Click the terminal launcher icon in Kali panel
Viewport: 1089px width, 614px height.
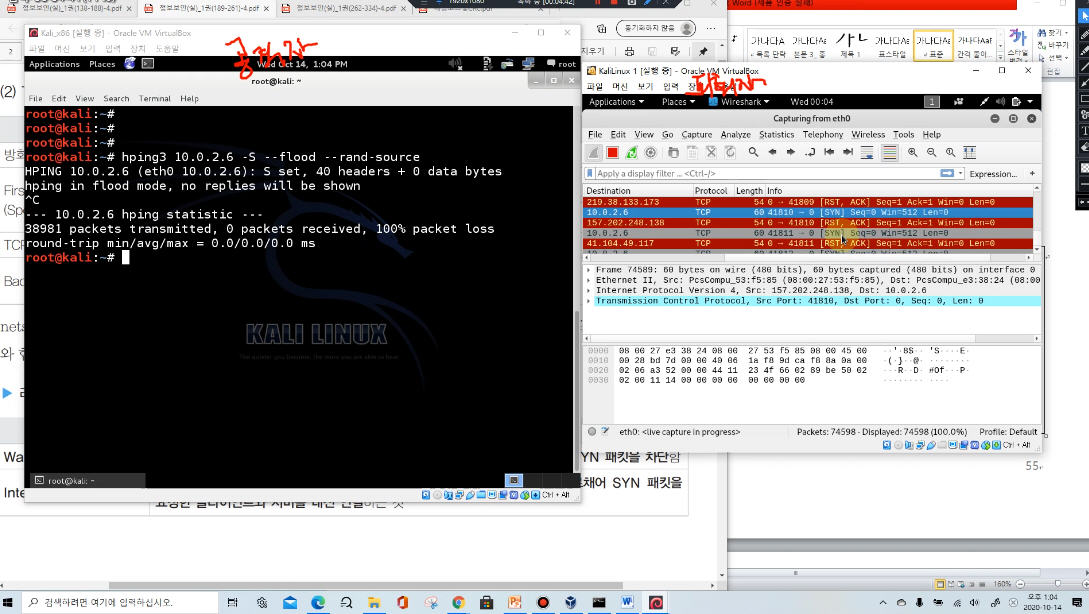click(148, 64)
